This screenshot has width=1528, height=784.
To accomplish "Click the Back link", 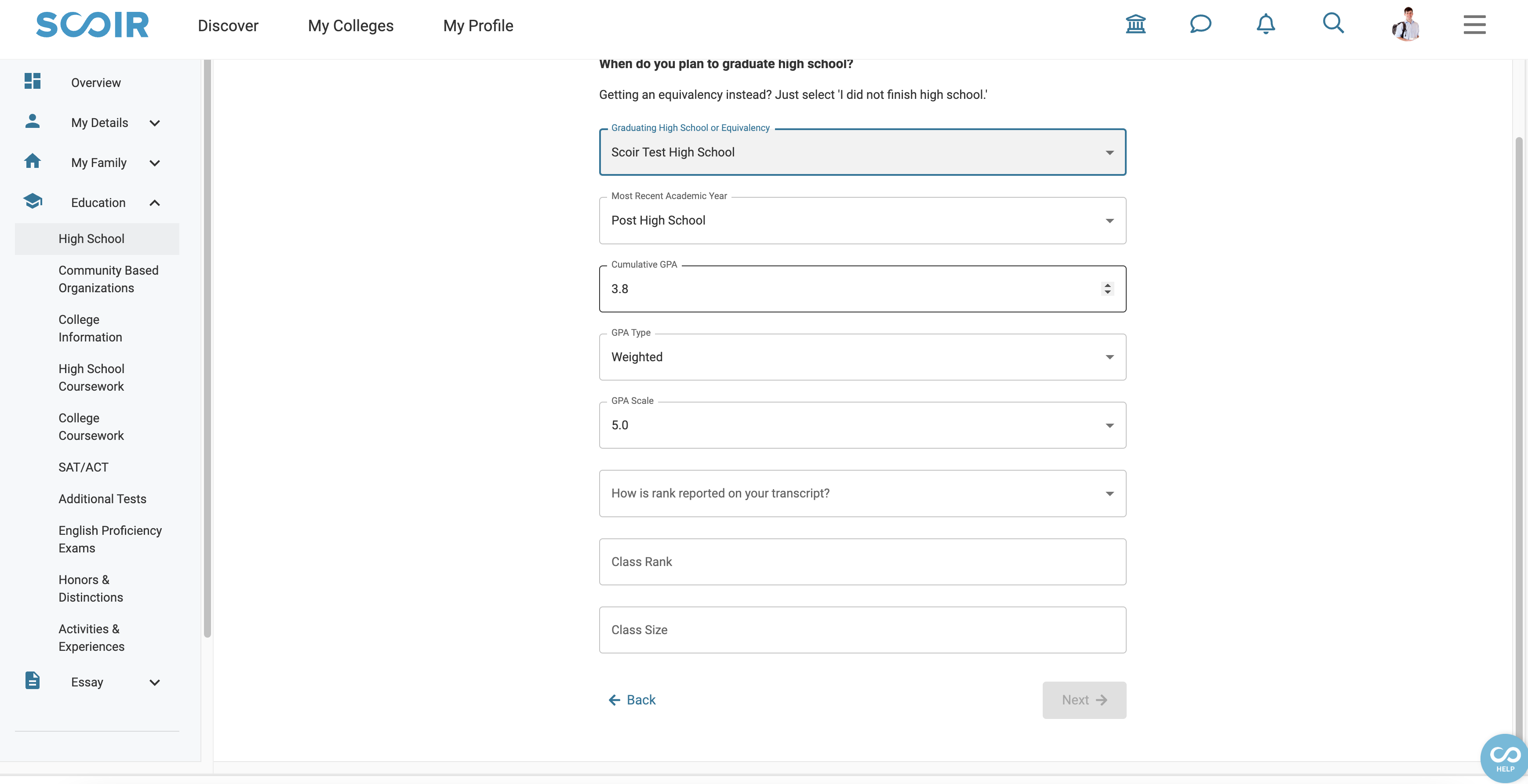I will tap(632, 701).
